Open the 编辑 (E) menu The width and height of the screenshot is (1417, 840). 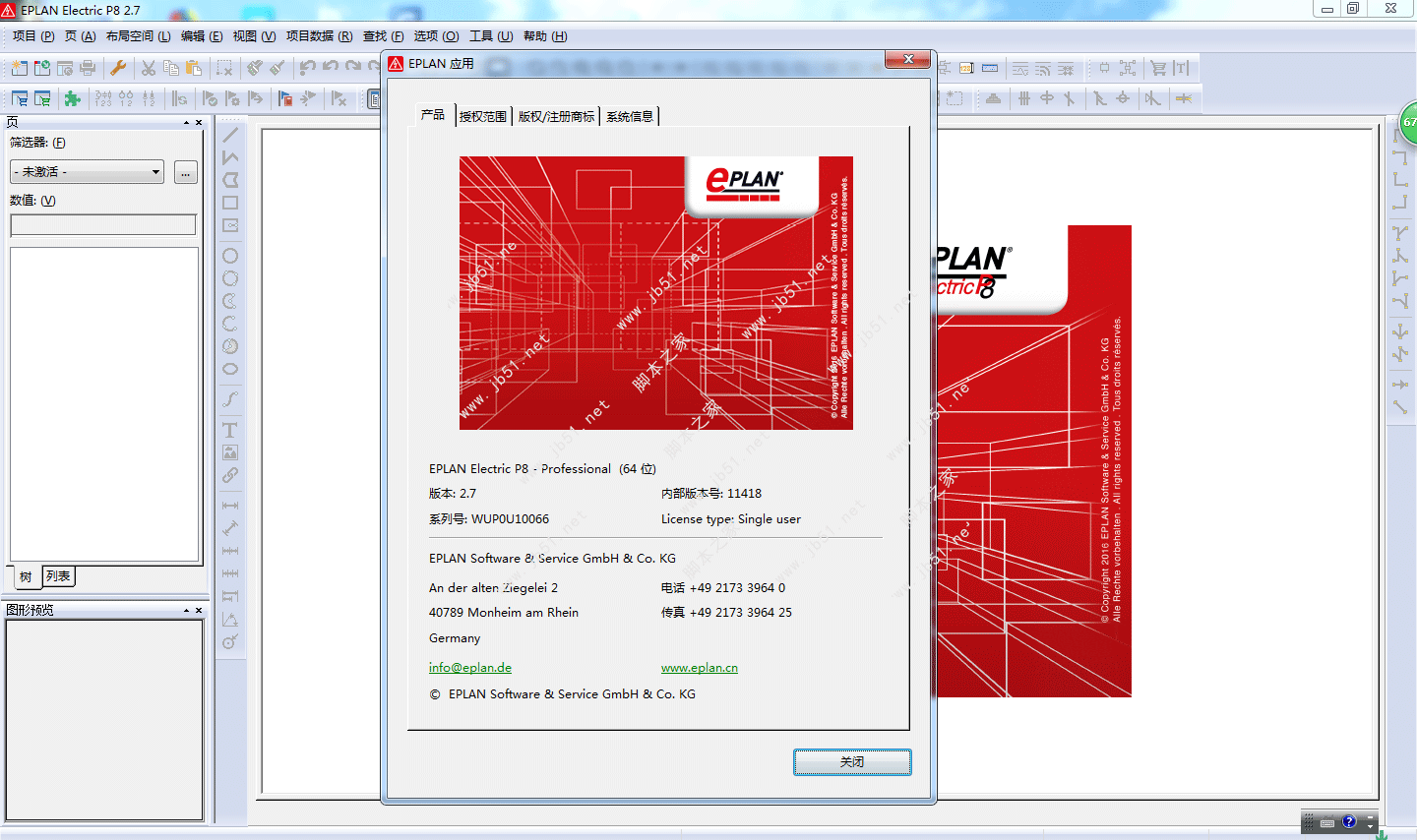click(x=202, y=36)
